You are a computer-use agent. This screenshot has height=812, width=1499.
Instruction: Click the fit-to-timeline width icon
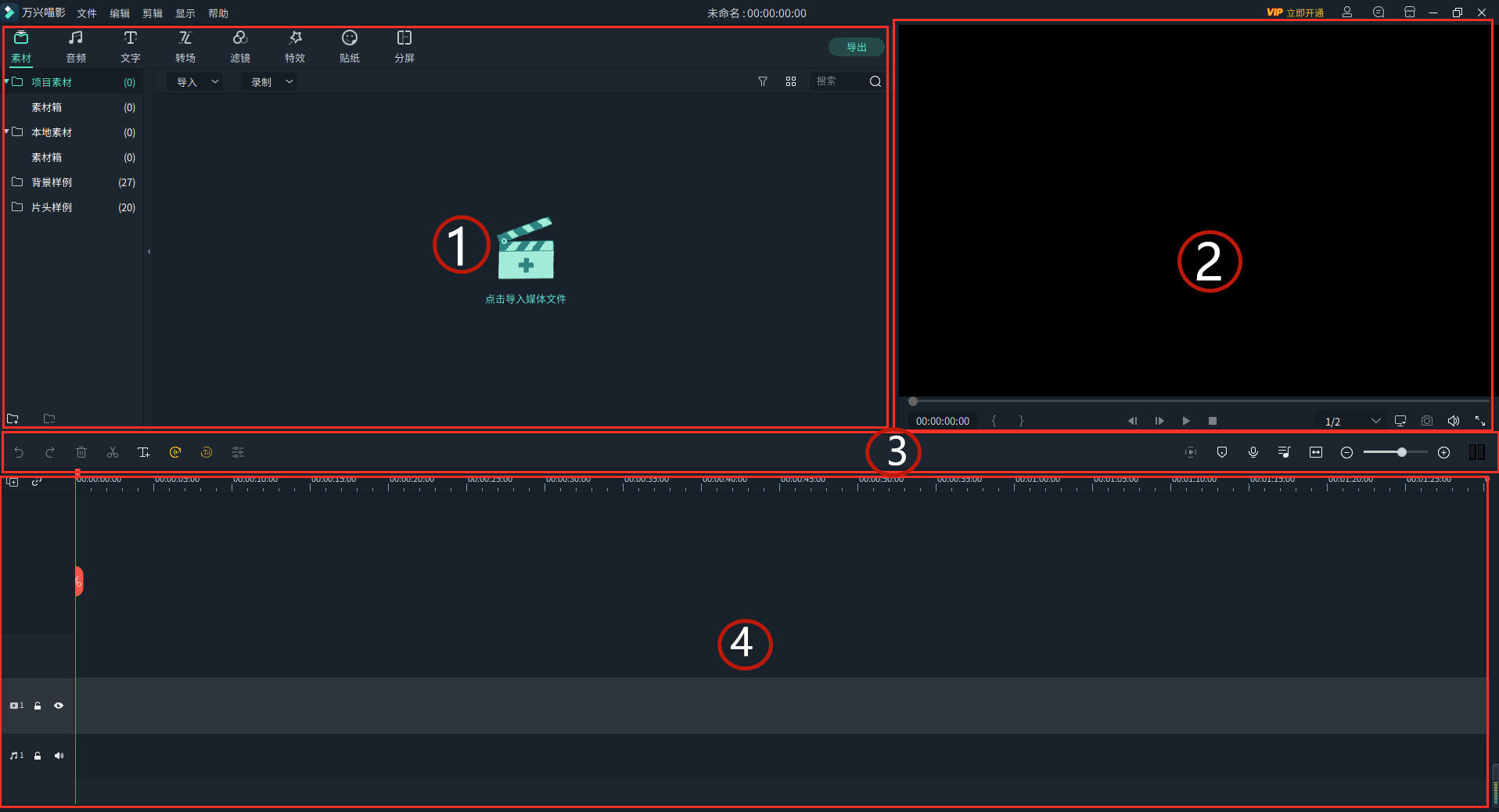pyautogui.click(x=1316, y=452)
